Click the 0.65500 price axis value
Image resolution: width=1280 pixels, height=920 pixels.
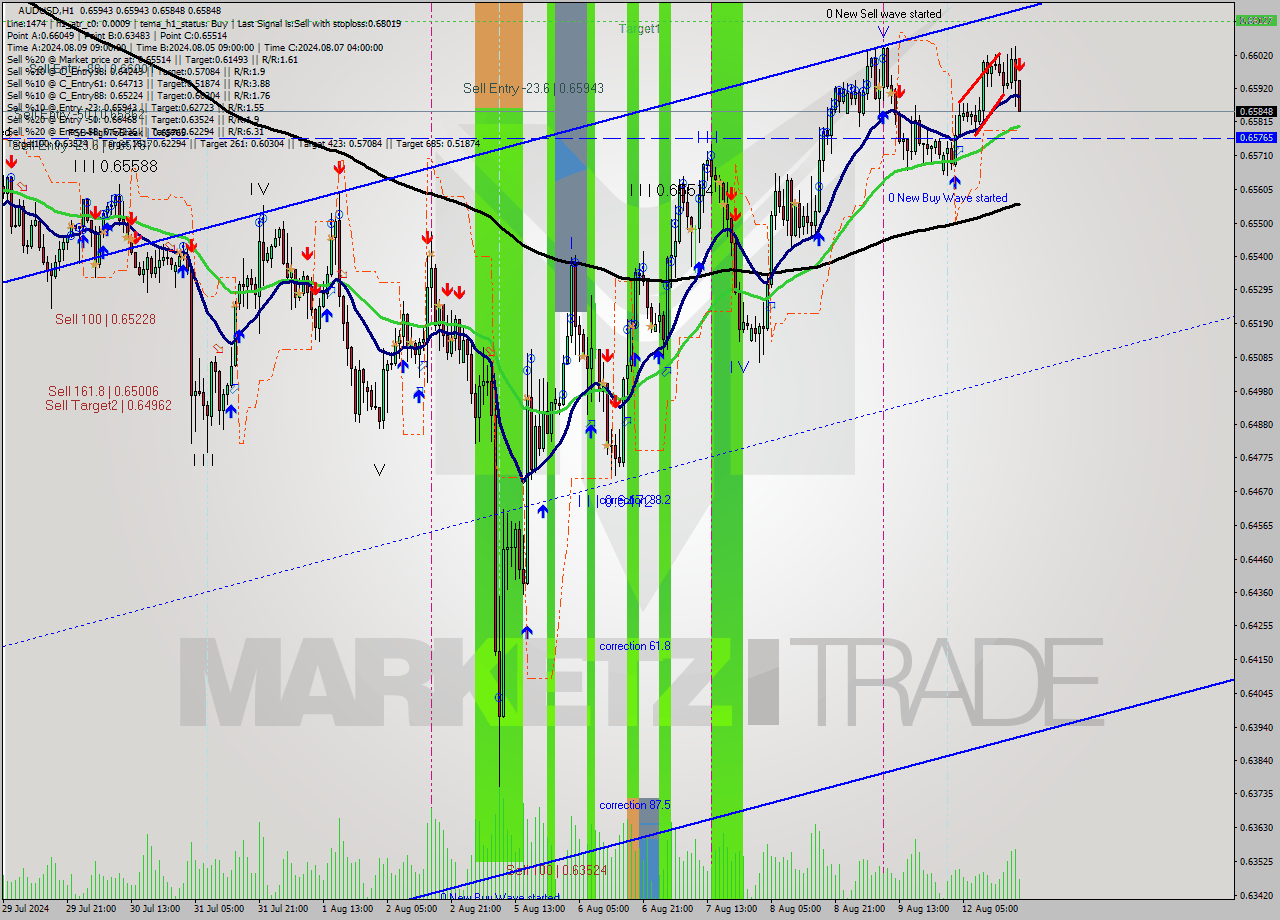[1256, 223]
